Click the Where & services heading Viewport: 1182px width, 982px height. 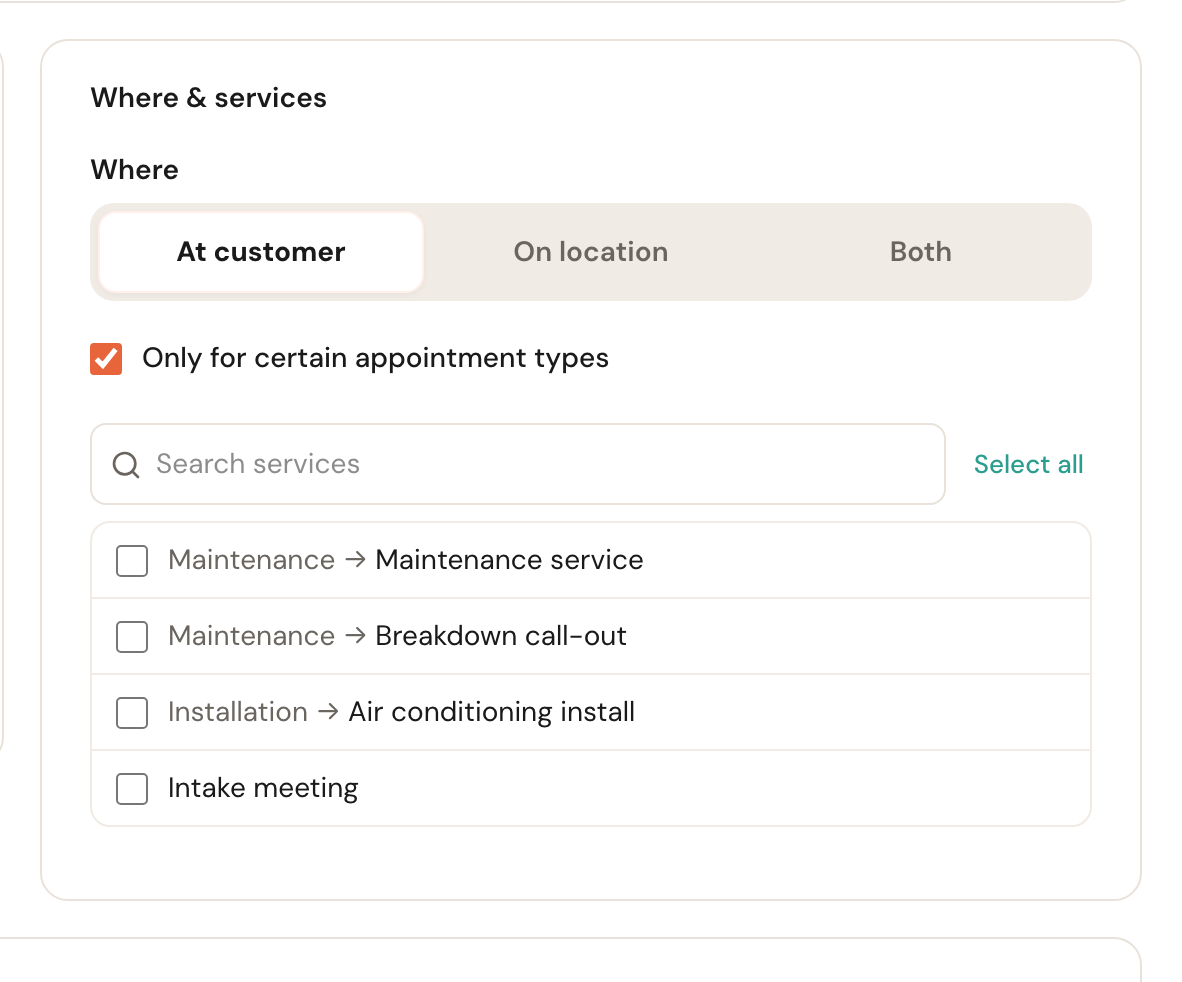click(209, 98)
